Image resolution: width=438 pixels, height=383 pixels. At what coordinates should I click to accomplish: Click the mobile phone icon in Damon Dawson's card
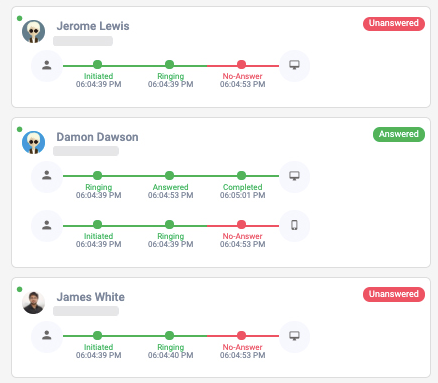[294, 225]
